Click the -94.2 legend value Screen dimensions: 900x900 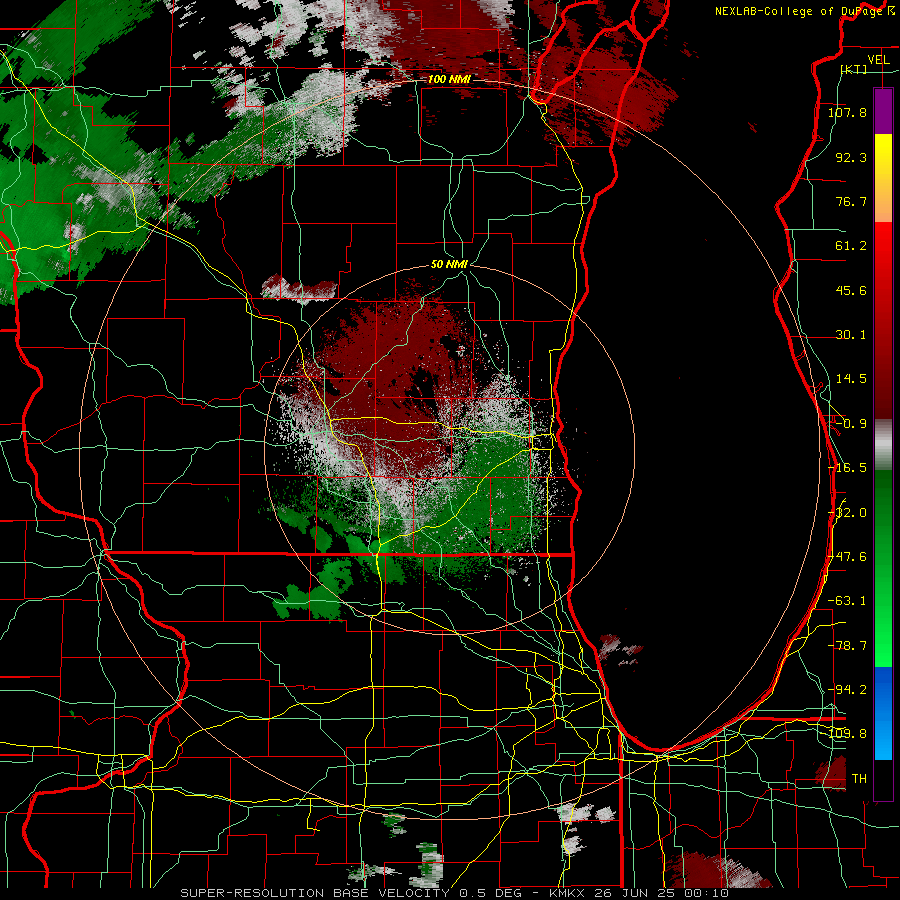tap(847, 689)
